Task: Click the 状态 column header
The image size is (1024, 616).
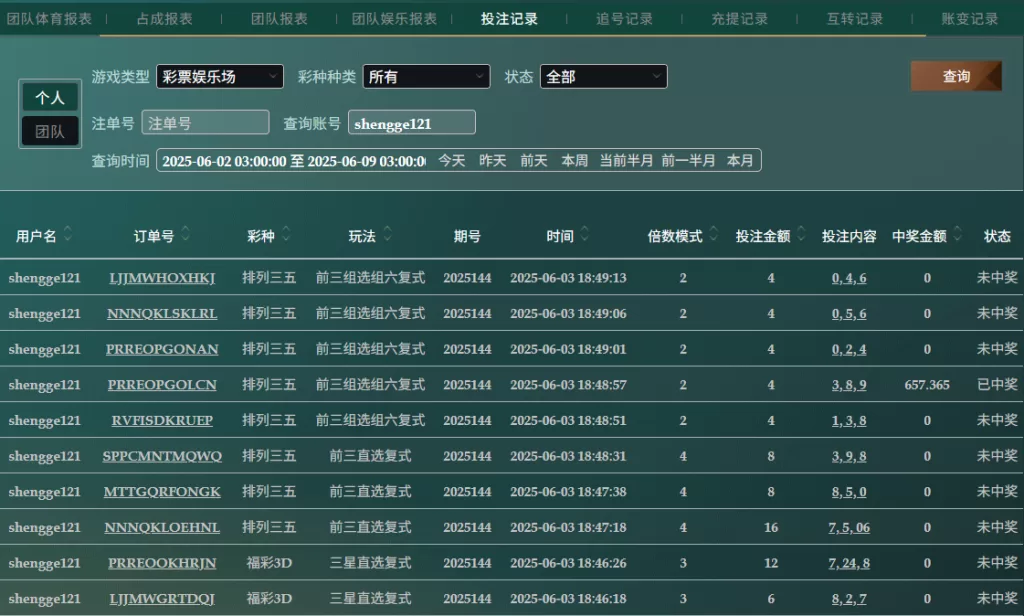Action: [997, 236]
